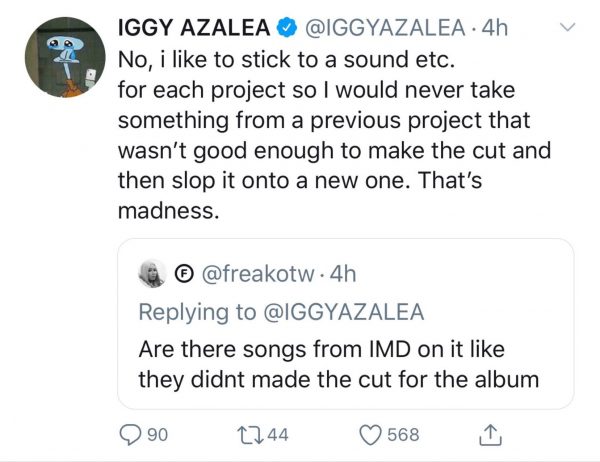Click the 568 likes count

[x=403, y=435]
